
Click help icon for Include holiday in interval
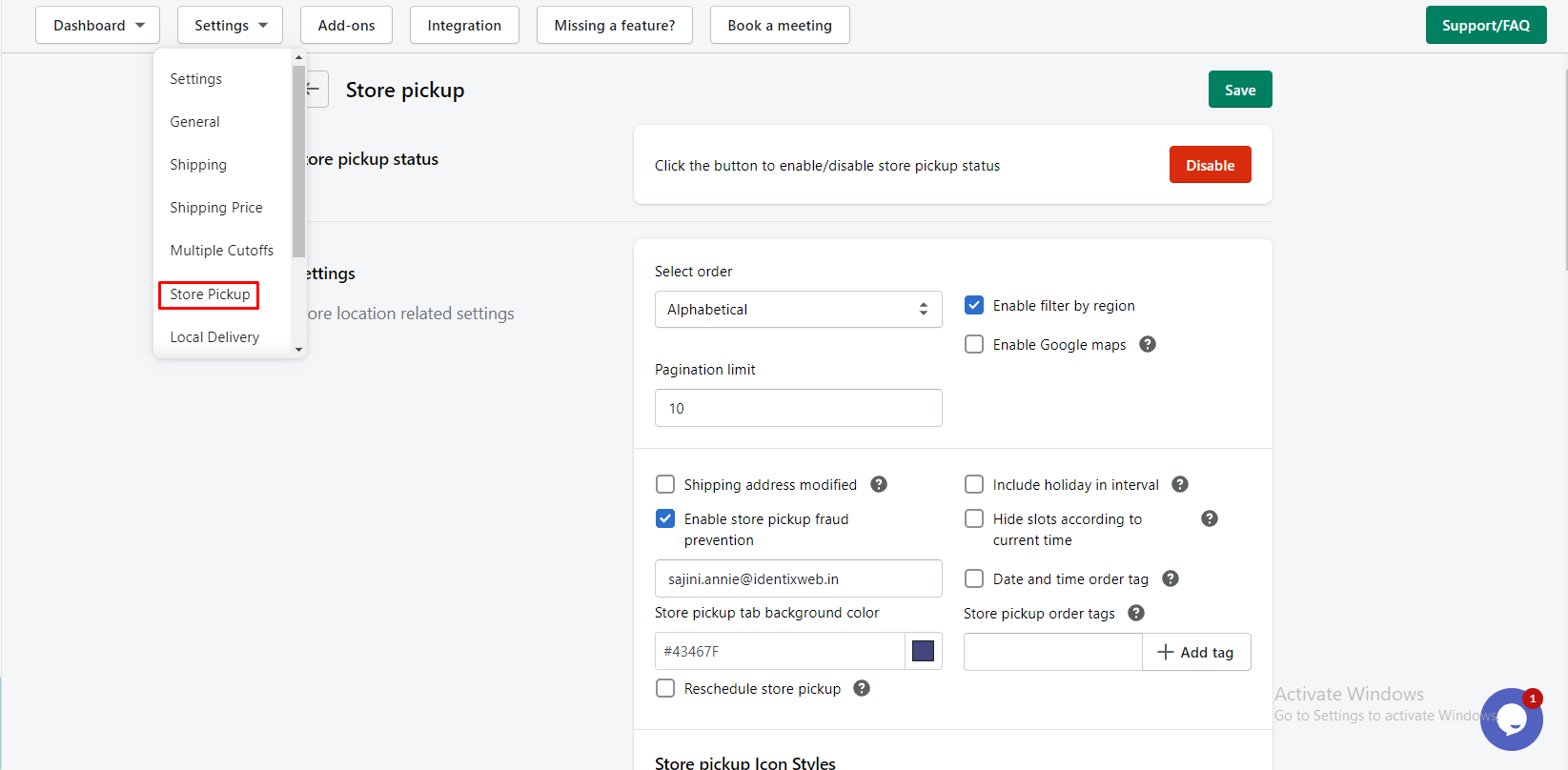(x=1180, y=484)
